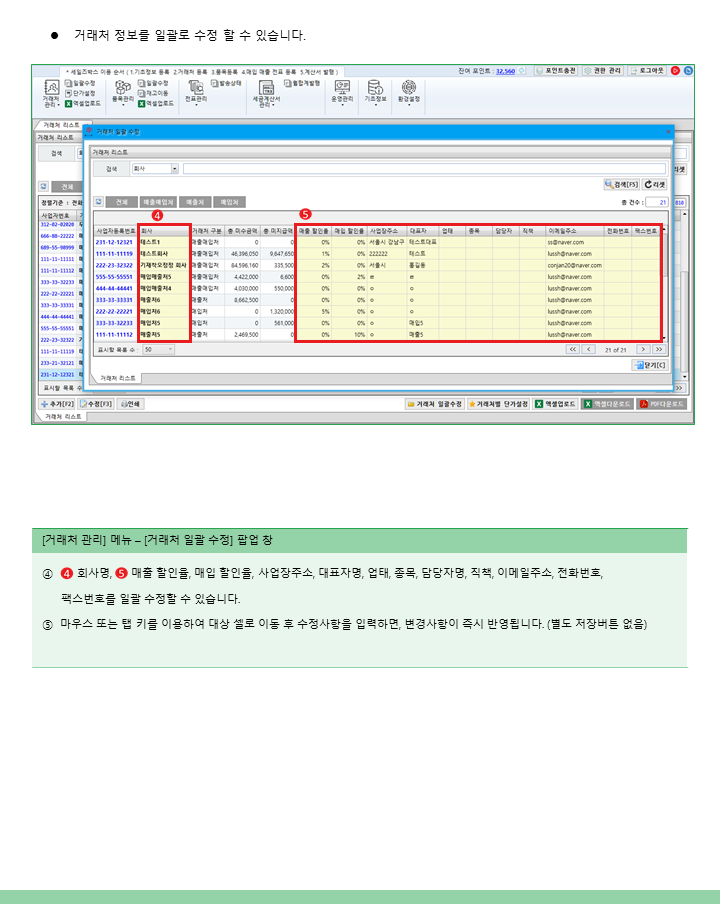The image size is (720, 904).
Task: Click email cell conjan20@naver.com
Action: [x=575, y=265]
